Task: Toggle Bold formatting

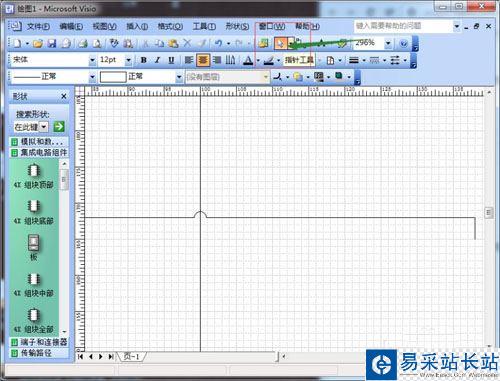Action: pyautogui.click(x=144, y=60)
